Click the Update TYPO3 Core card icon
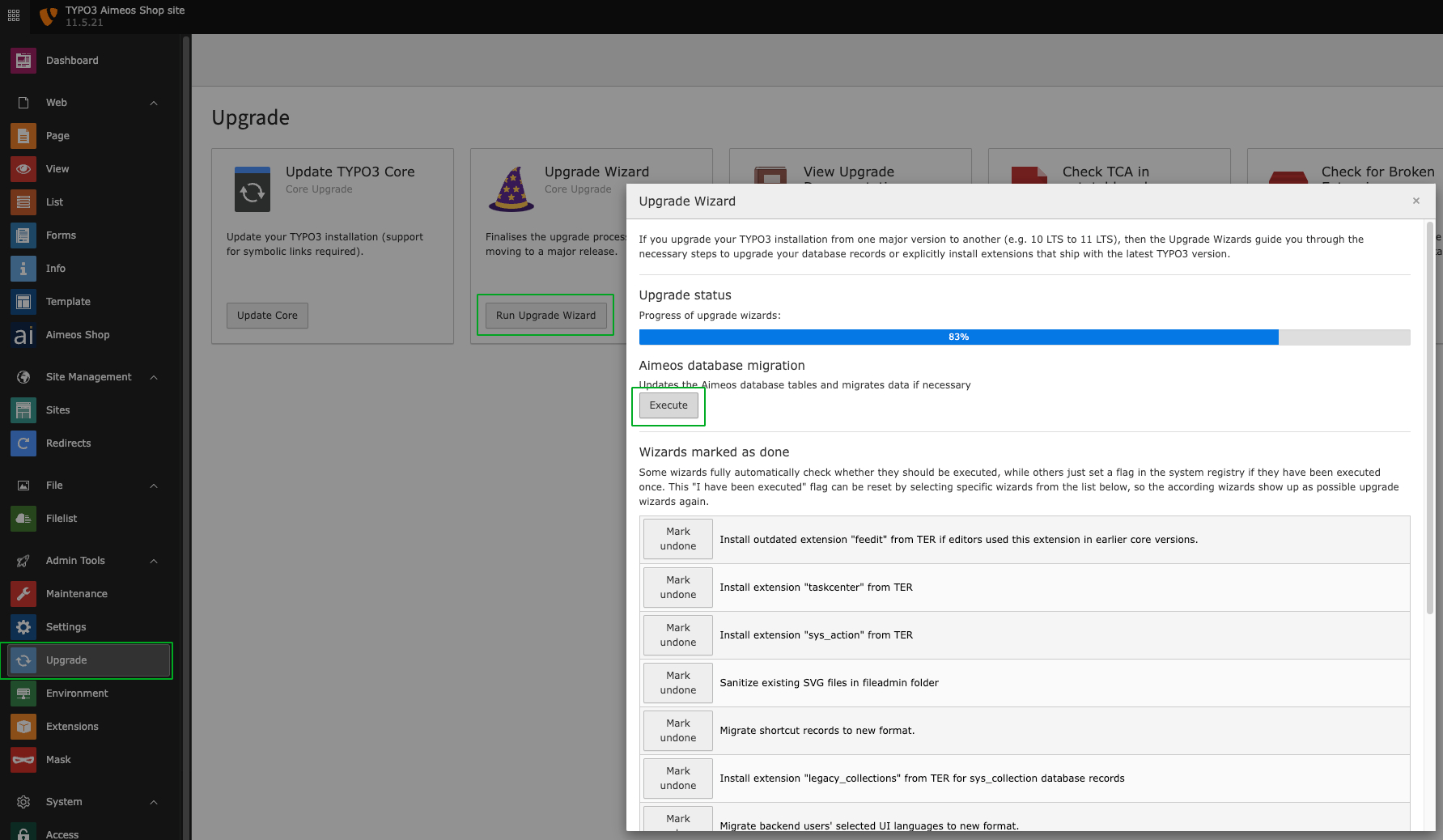1443x840 pixels. pos(253,189)
